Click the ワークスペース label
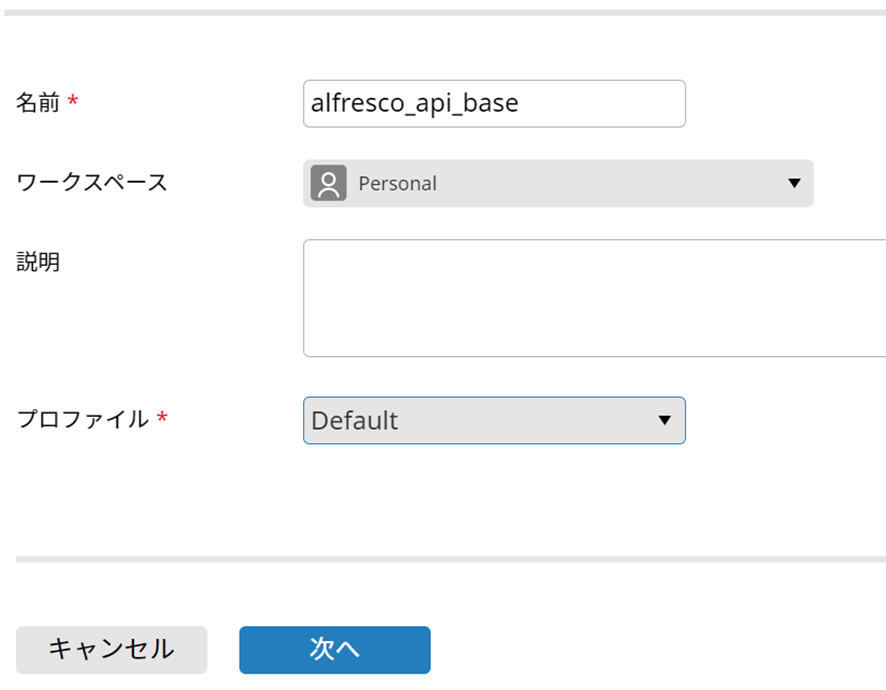The width and height of the screenshot is (886, 690). pos(92,182)
